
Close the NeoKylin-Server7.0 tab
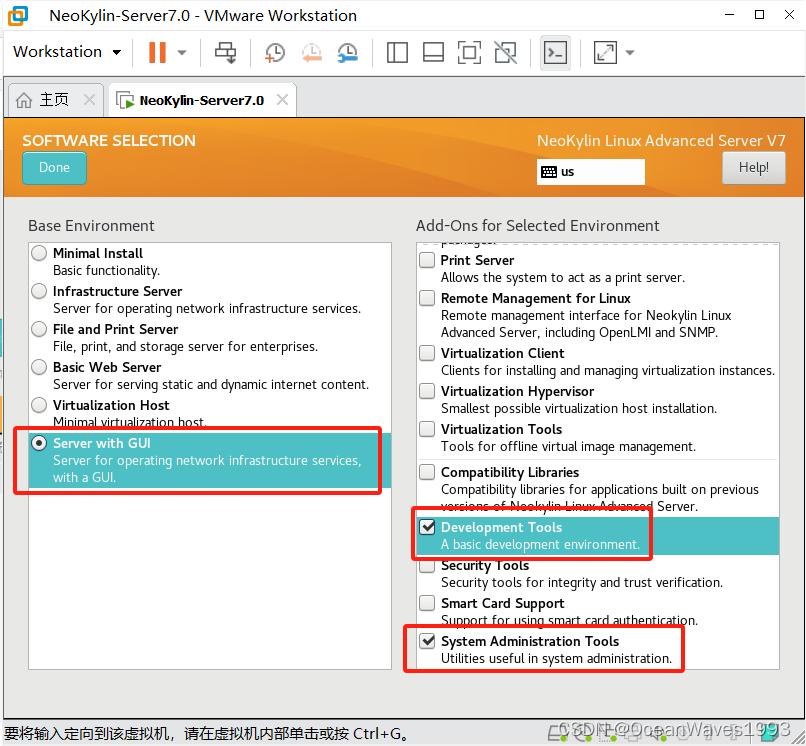coord(282,99)
